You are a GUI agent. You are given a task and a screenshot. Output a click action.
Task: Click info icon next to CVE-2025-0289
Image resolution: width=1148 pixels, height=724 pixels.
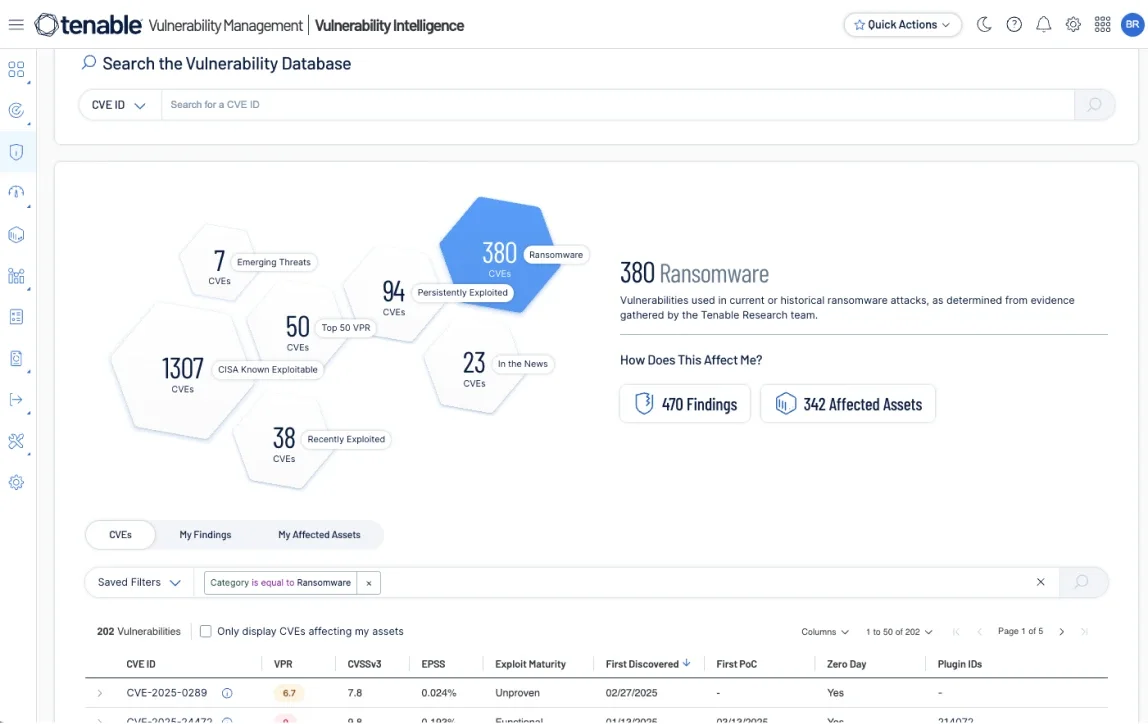[227, 693]
